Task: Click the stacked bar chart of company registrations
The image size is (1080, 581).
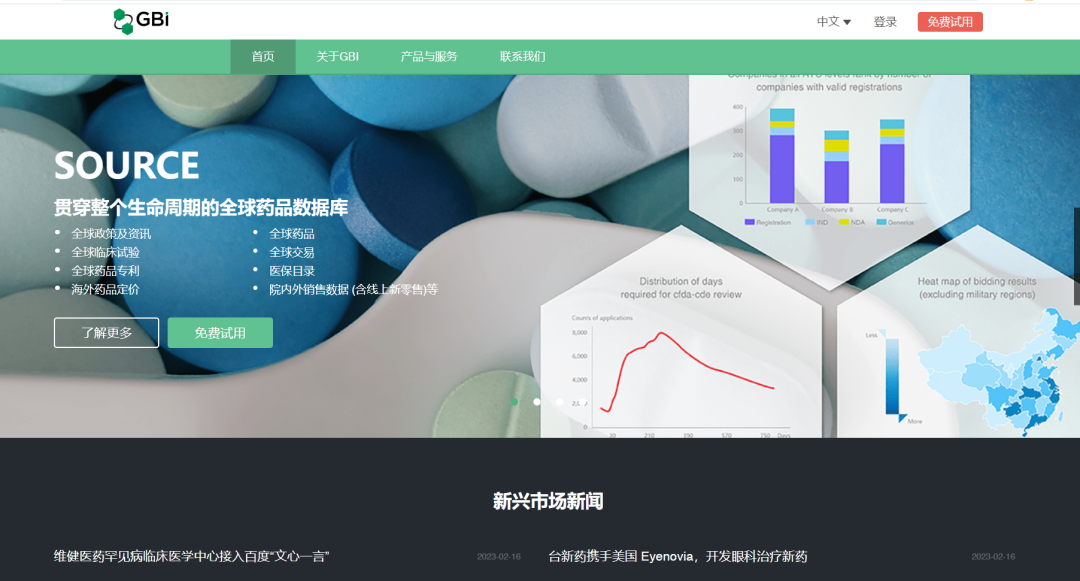Action: (830, 163)
